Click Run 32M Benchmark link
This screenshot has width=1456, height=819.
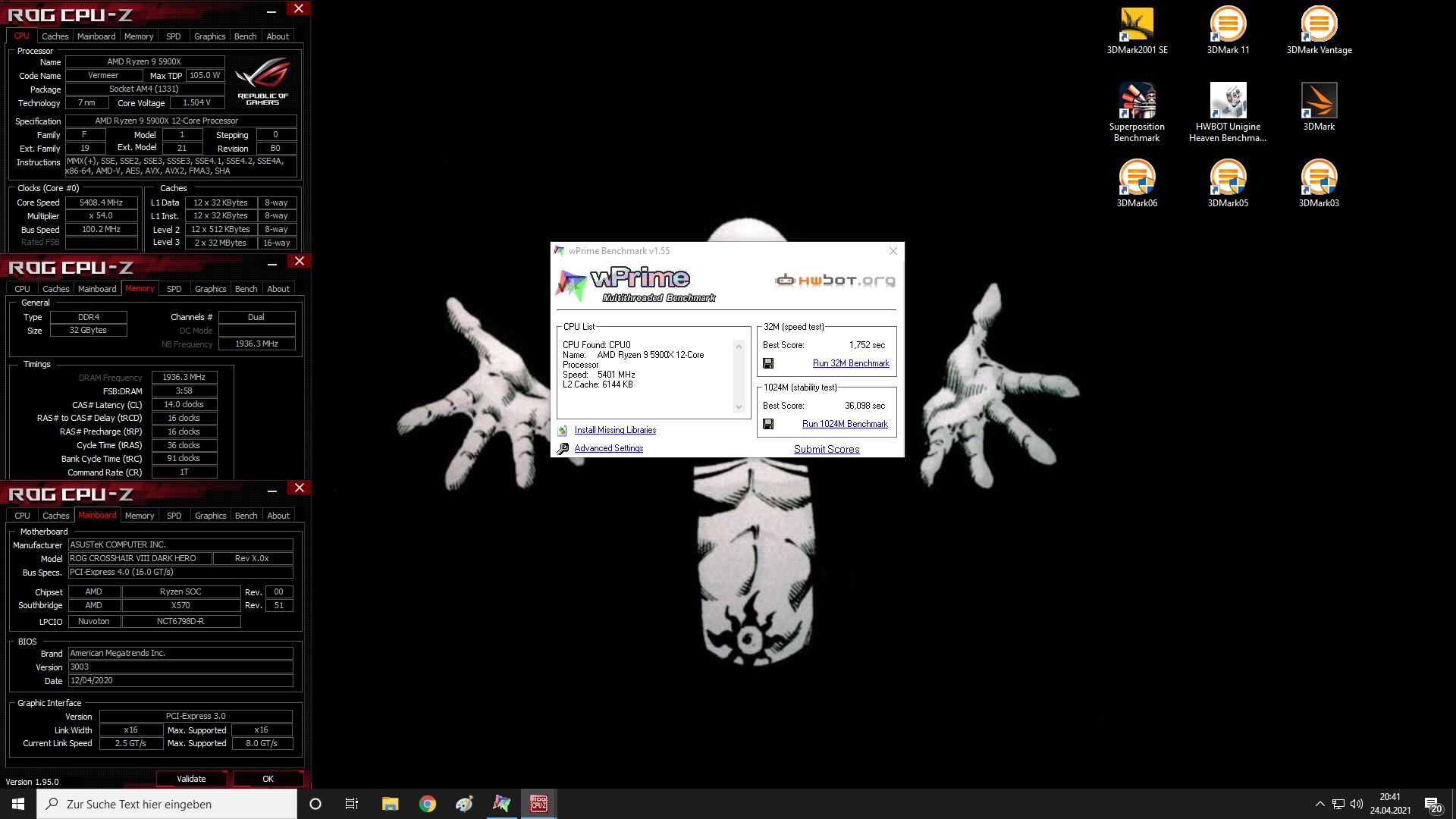click(851, 363)
